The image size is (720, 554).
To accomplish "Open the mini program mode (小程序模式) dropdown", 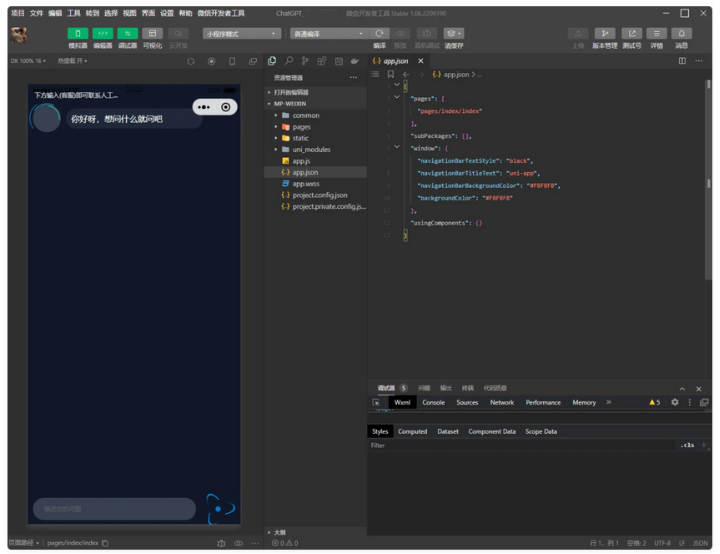I will tap(242, 34).
